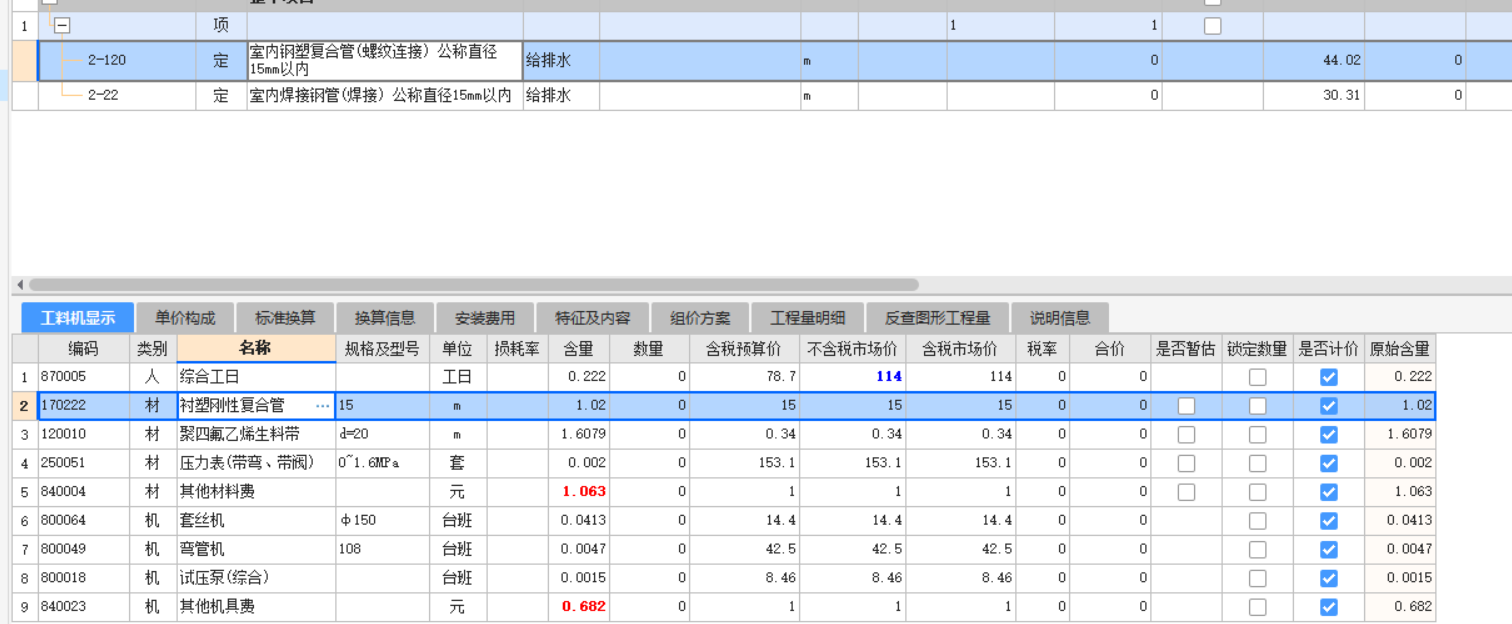This screenshot has width=1512, height=624.
Task: Uncheck 是否计价 for 其他机具费
Action: coord(1328,607)
